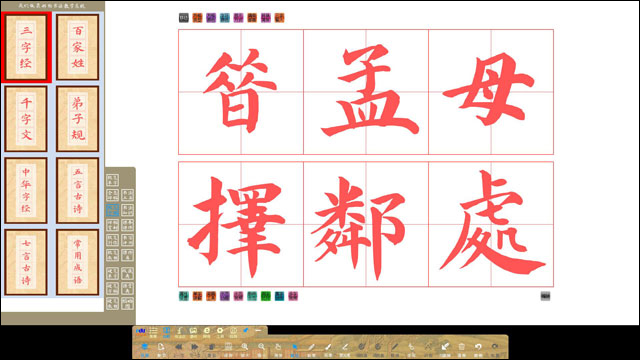Image resolution: width=640 pixels, height=360 pixels.
Task: Click the trash can clear icon
Action: 462,347
